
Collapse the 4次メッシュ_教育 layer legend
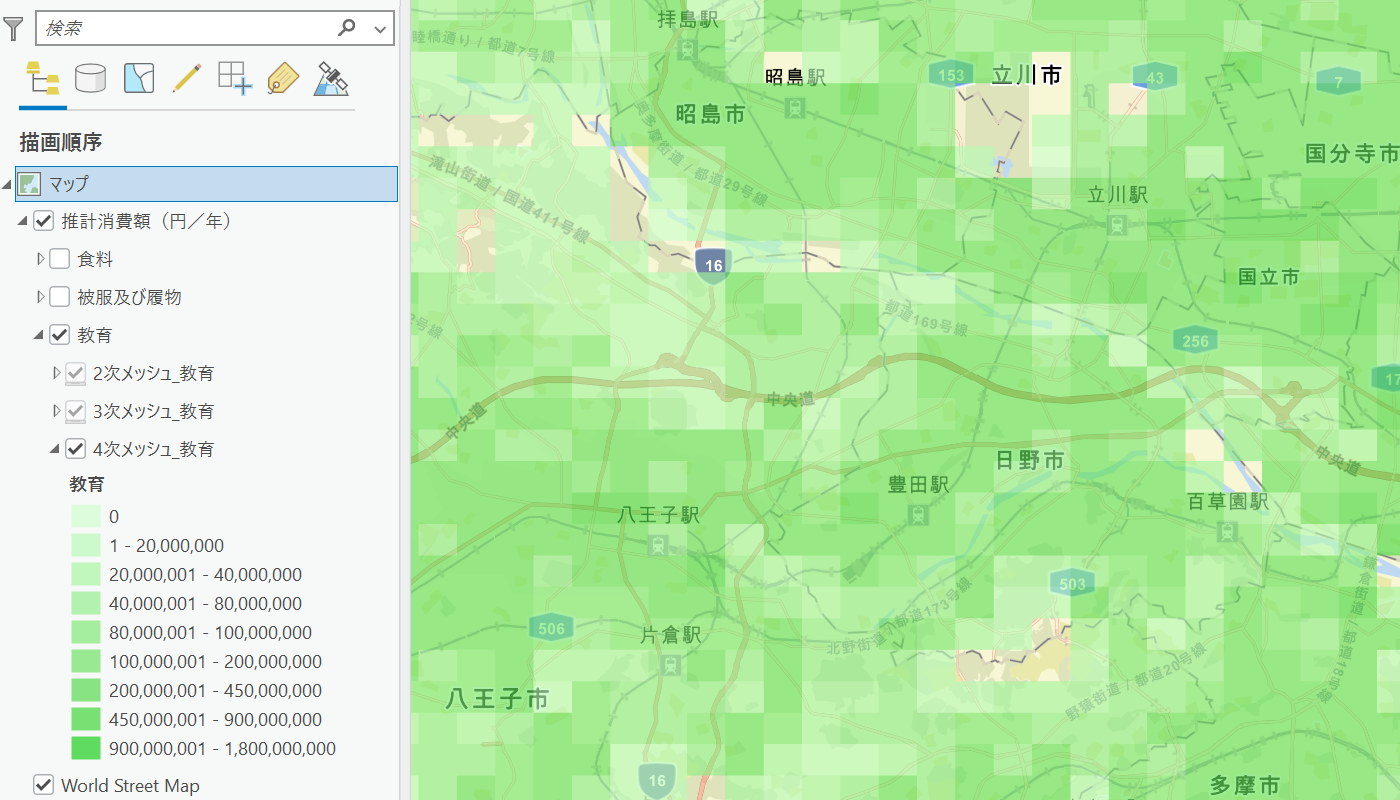(x=55, y=450)
